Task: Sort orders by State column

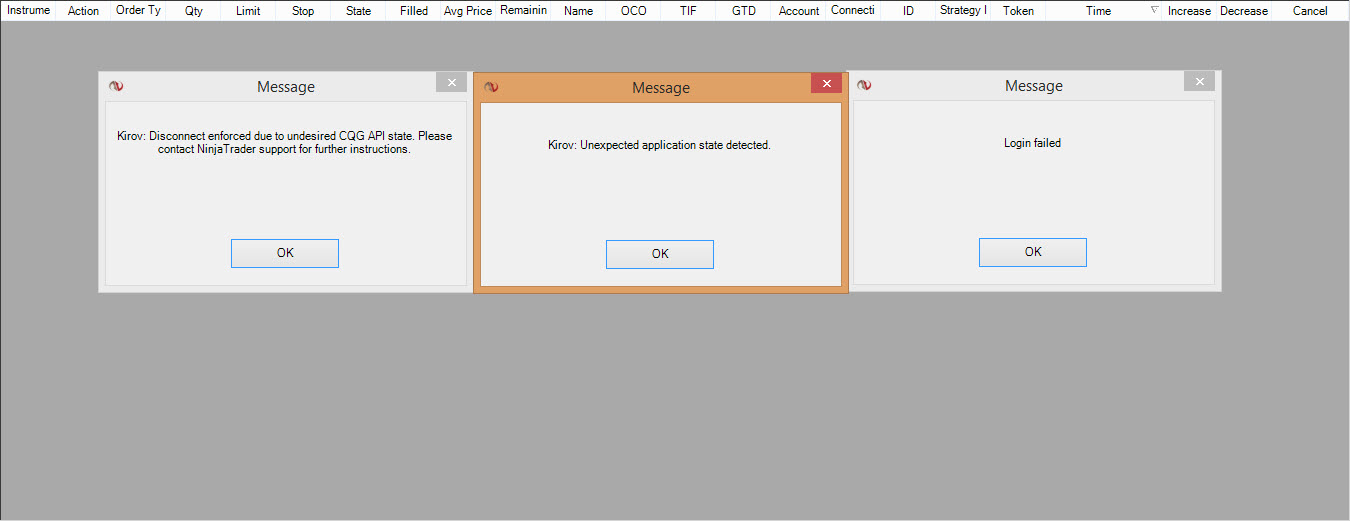Action: 358,11
